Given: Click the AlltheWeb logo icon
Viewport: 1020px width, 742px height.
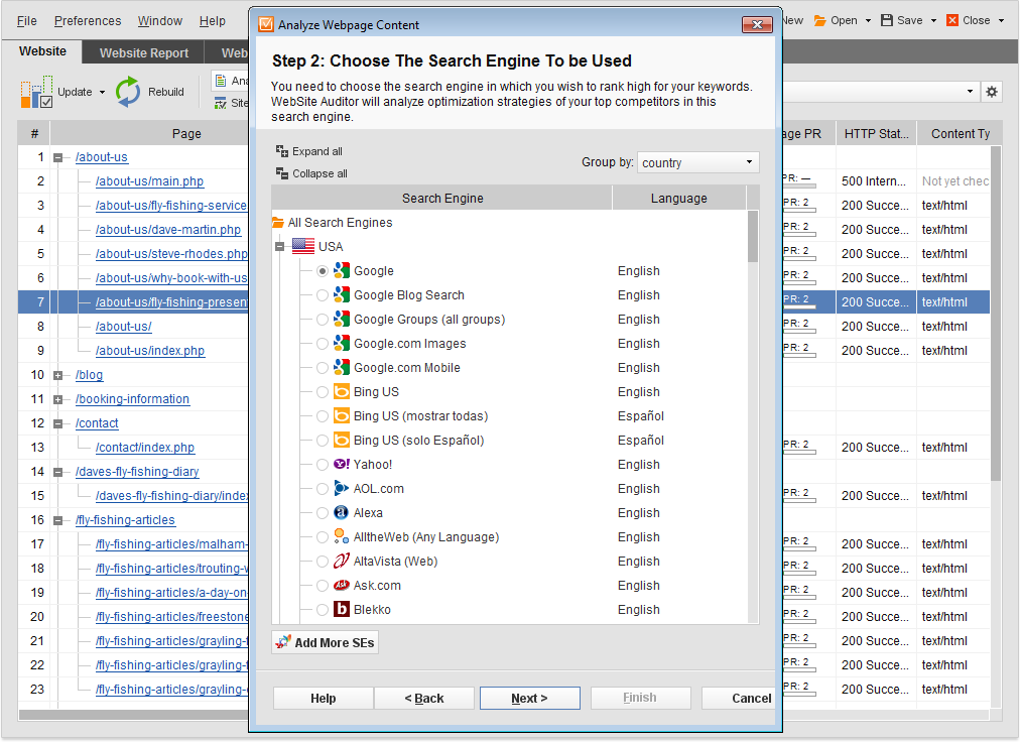Looking at the screenshot, I should [342, 537].
